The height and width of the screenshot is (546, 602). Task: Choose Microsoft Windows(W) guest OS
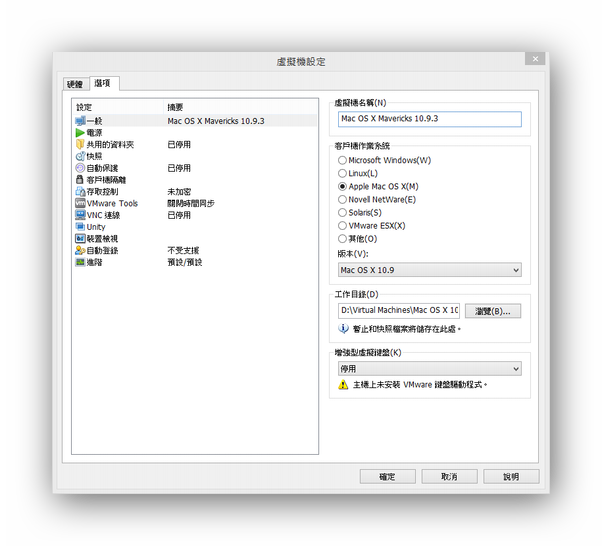(385, 160)
